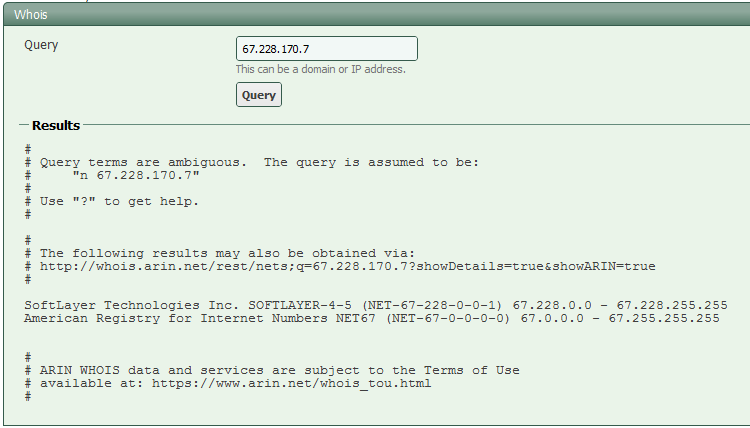Click the Results section heading
The height and width of the screenshot is (428, 750).
coord(56,126)
